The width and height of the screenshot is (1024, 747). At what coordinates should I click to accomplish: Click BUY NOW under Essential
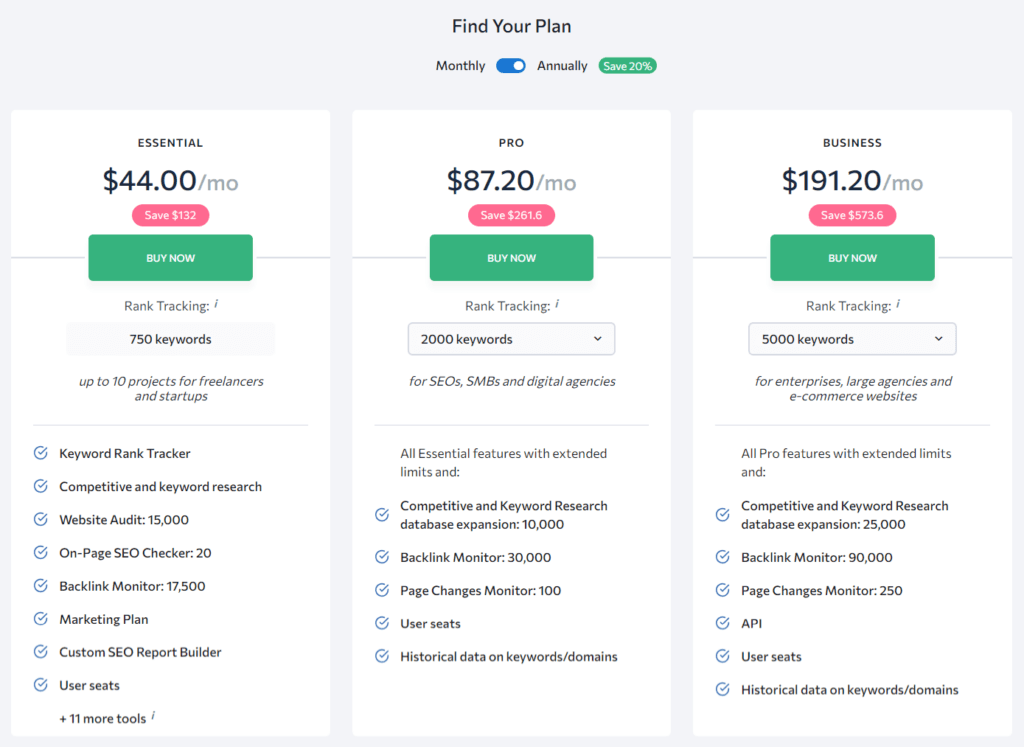[x=170, y=257]
